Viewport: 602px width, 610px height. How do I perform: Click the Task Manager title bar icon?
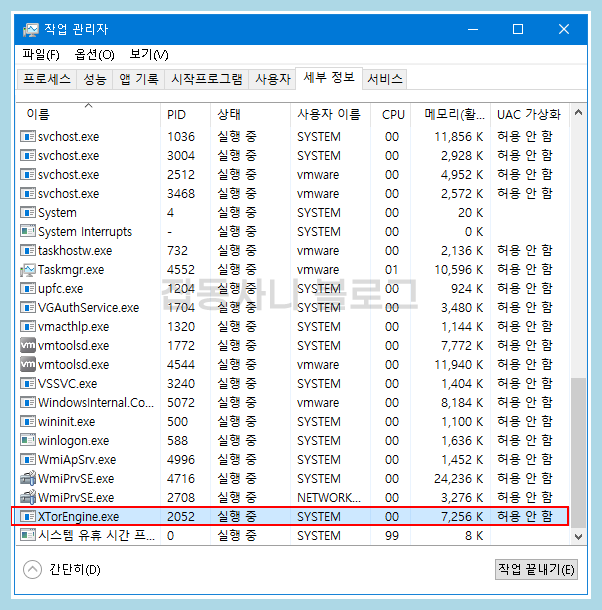click(30, 30)
